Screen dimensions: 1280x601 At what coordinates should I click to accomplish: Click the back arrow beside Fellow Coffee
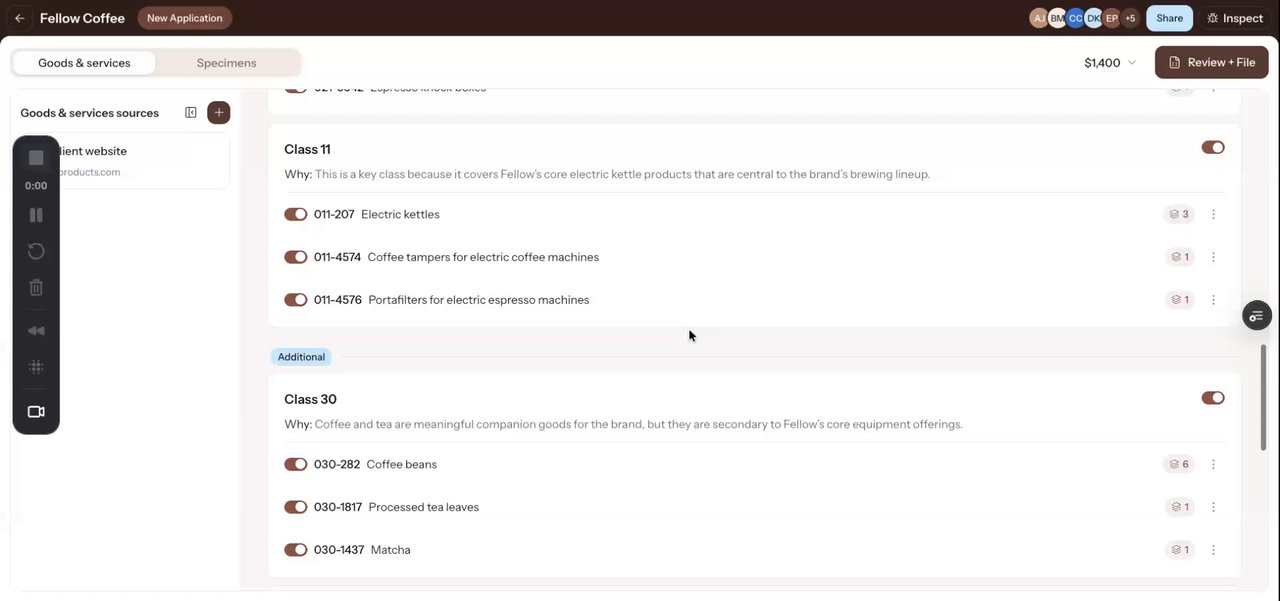[19, 18]
